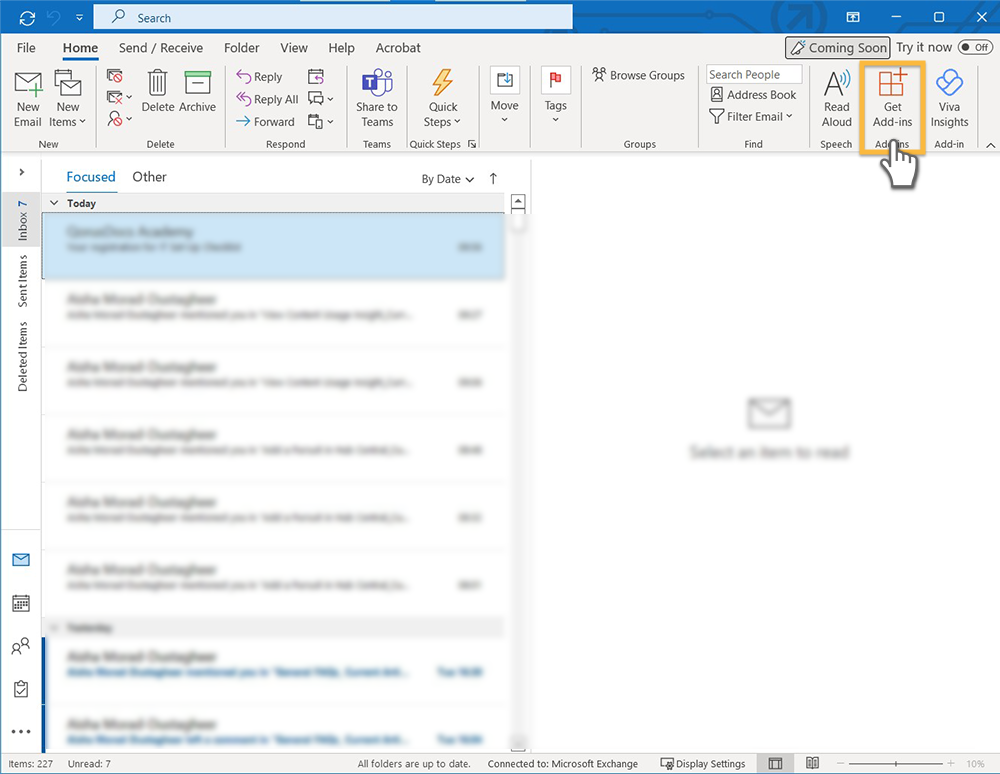Screen dimensions: 1000x774
Task: Open ribbon display options
Action: click(853, 17)
